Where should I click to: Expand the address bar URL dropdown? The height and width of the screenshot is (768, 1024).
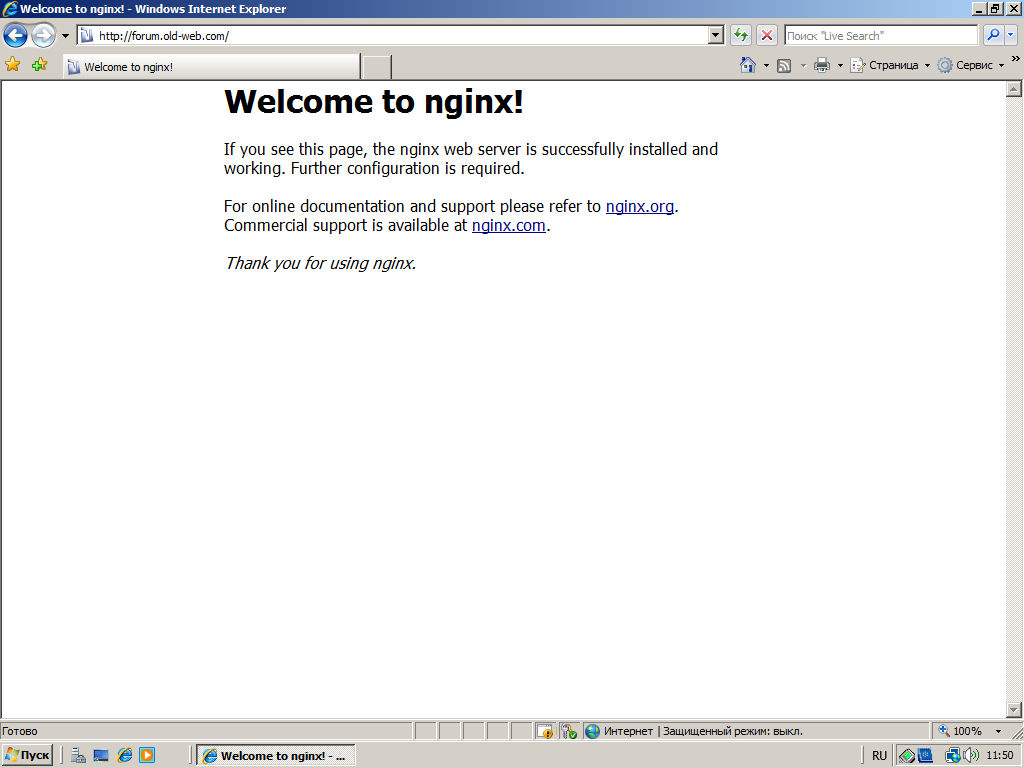[715, 35]
